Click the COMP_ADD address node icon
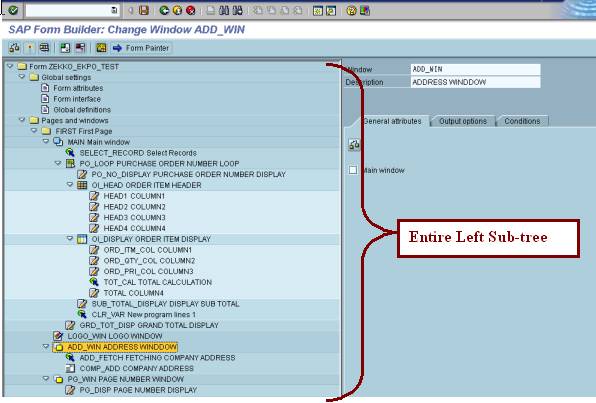Viewport: 596px width, 403px height. (x=70, y=368)
